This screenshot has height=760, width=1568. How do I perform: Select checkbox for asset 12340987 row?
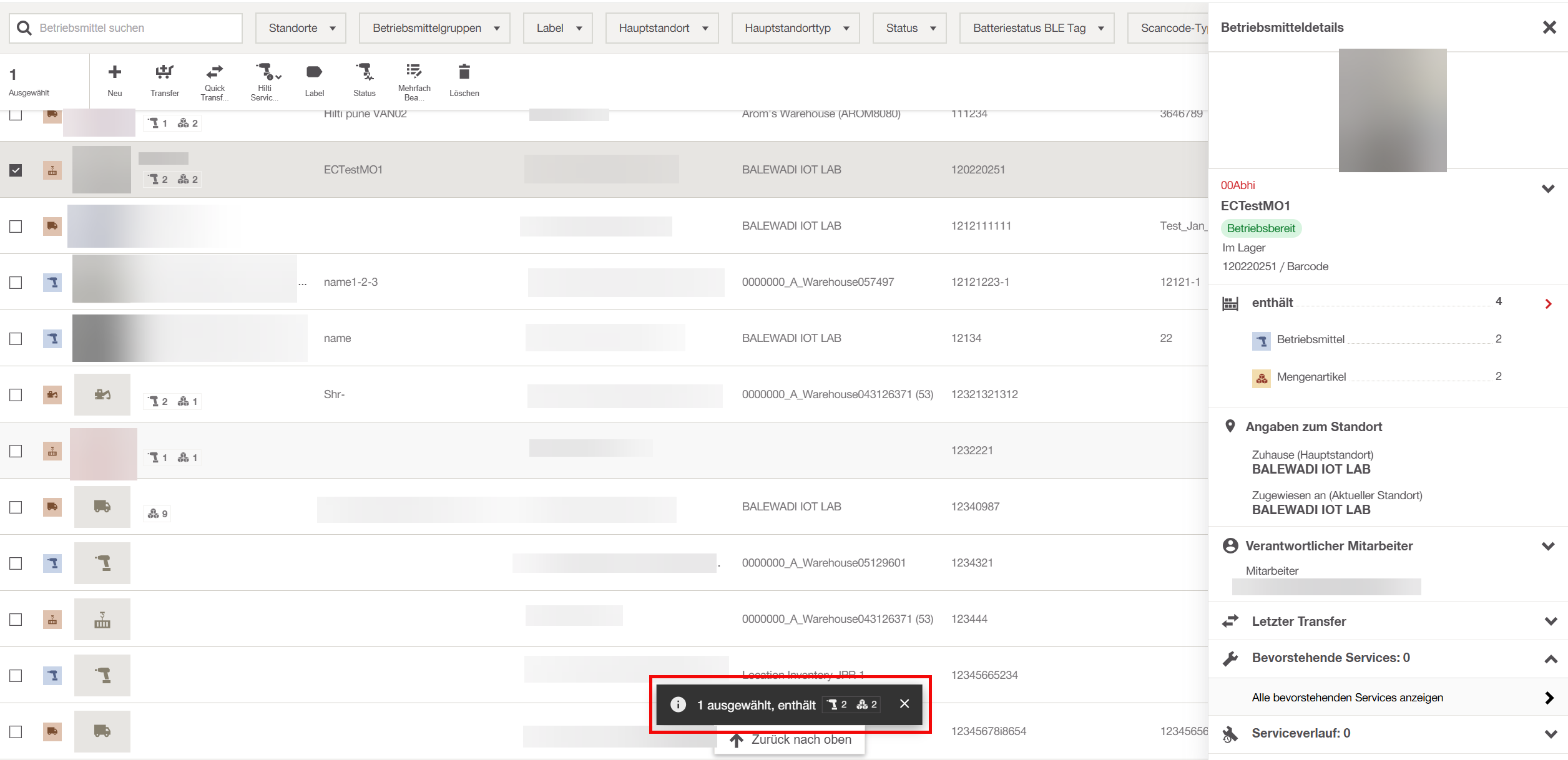click(x=16, y=507)
